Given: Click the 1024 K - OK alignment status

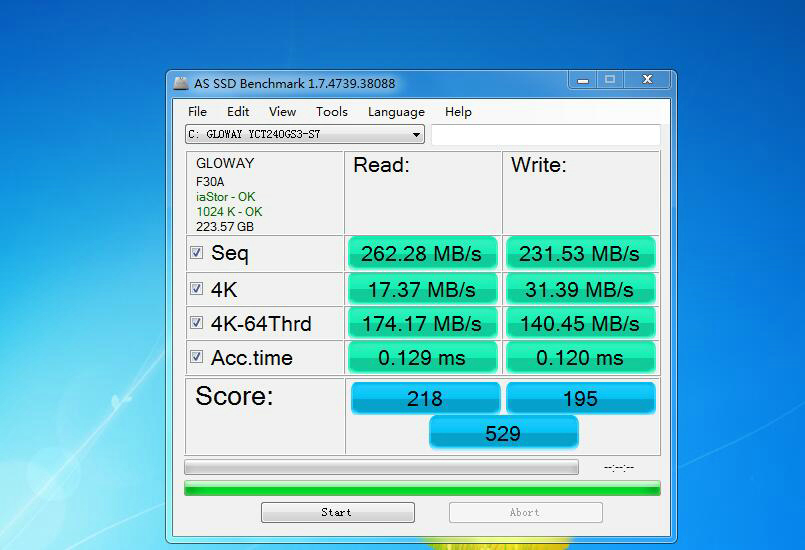Looking at the screenshot, I should [x=229, y=212].
